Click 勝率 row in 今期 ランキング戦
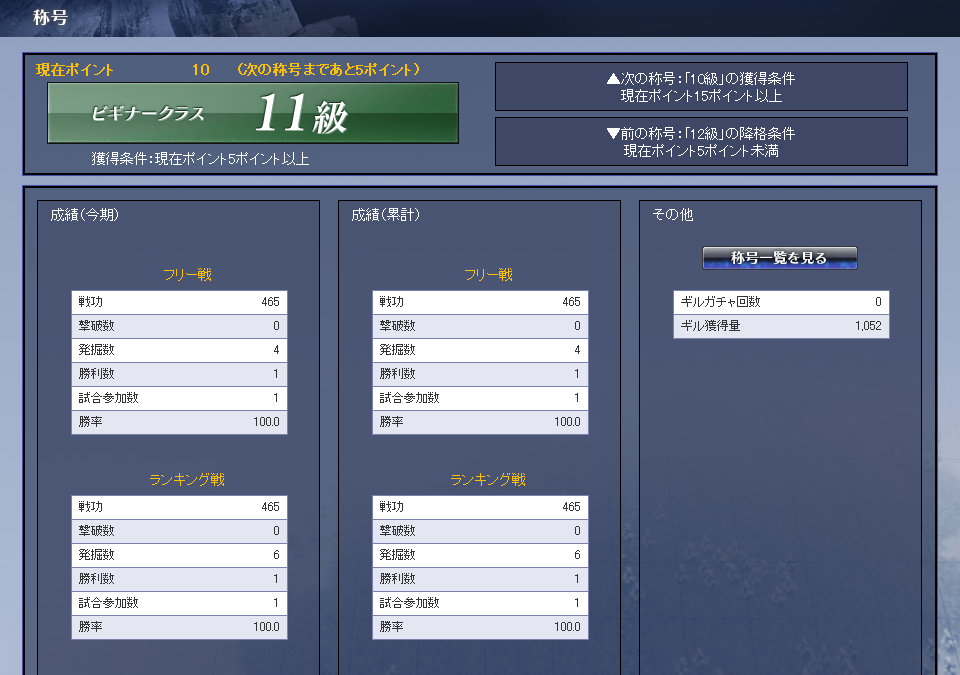Viewport: 960px width, 675px height. 179,627
